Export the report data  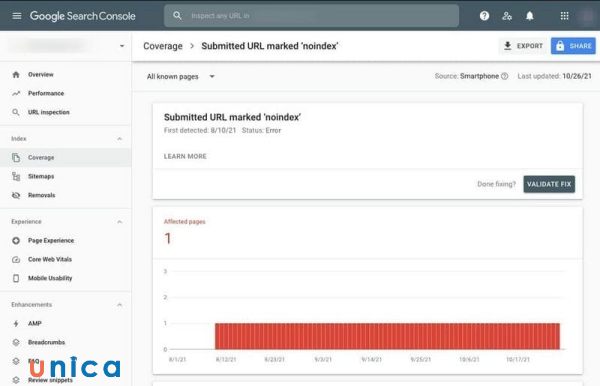pyautogui.click(x=523, y=46)
